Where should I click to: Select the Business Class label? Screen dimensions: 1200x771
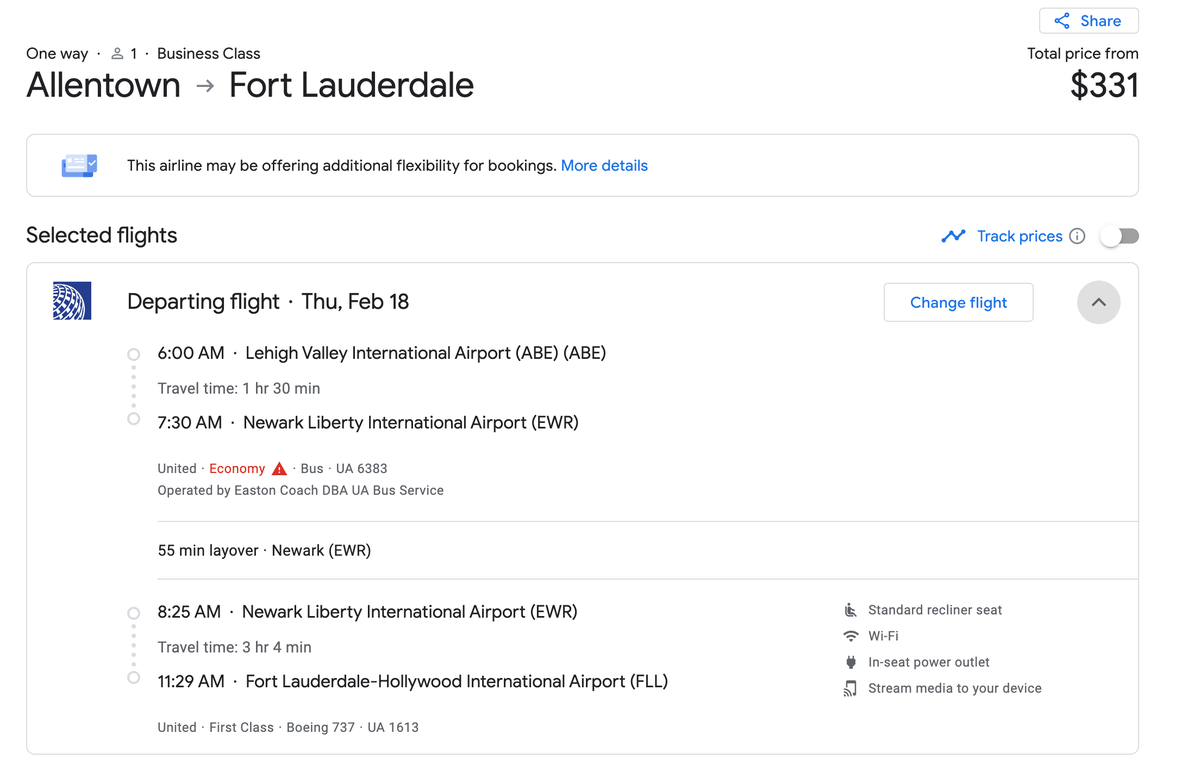[x=208, y=53]
